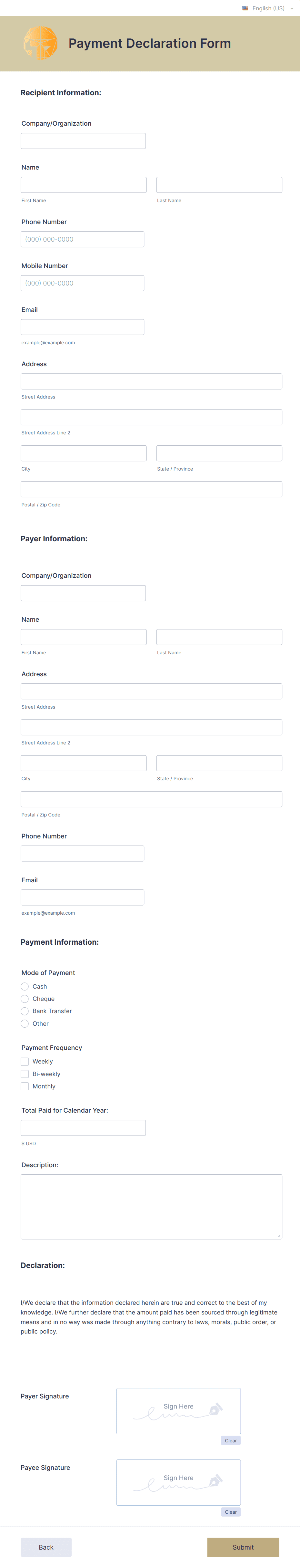Click the US flag icon near language selector
Screen dimensions: 300x1568
pos(245,8)
